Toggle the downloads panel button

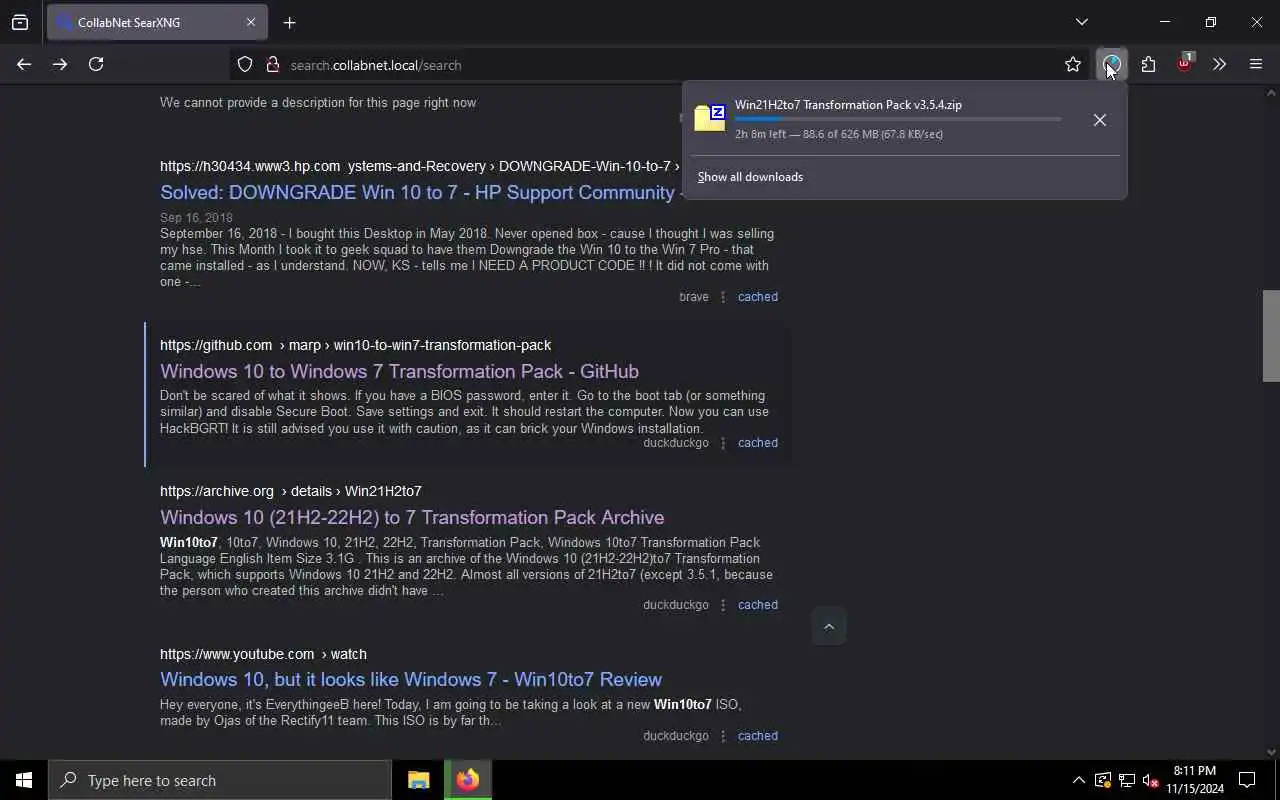1111,65
